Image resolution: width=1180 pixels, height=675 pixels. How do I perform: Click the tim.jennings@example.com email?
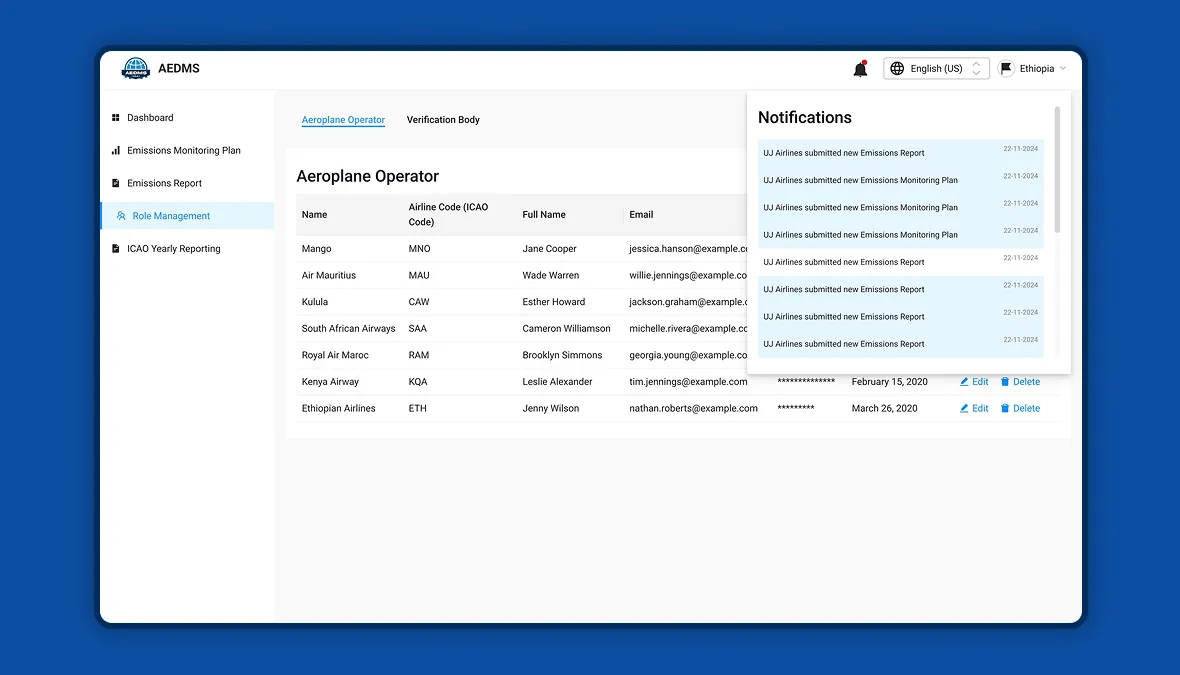pyautogui.click(x=689, y=382)
